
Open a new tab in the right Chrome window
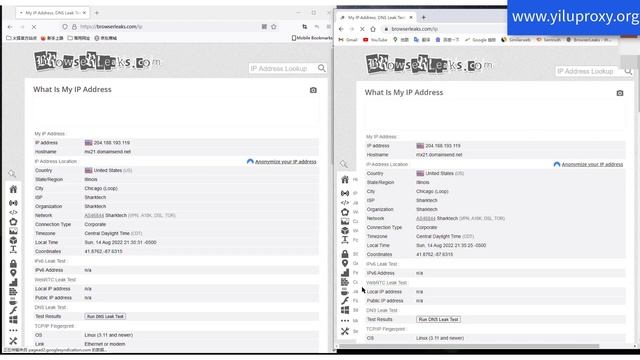tap(423, 17)
